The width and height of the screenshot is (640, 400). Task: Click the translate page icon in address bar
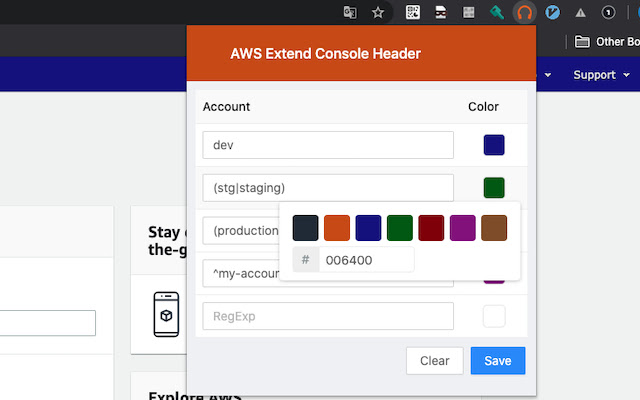coord(350,12)
